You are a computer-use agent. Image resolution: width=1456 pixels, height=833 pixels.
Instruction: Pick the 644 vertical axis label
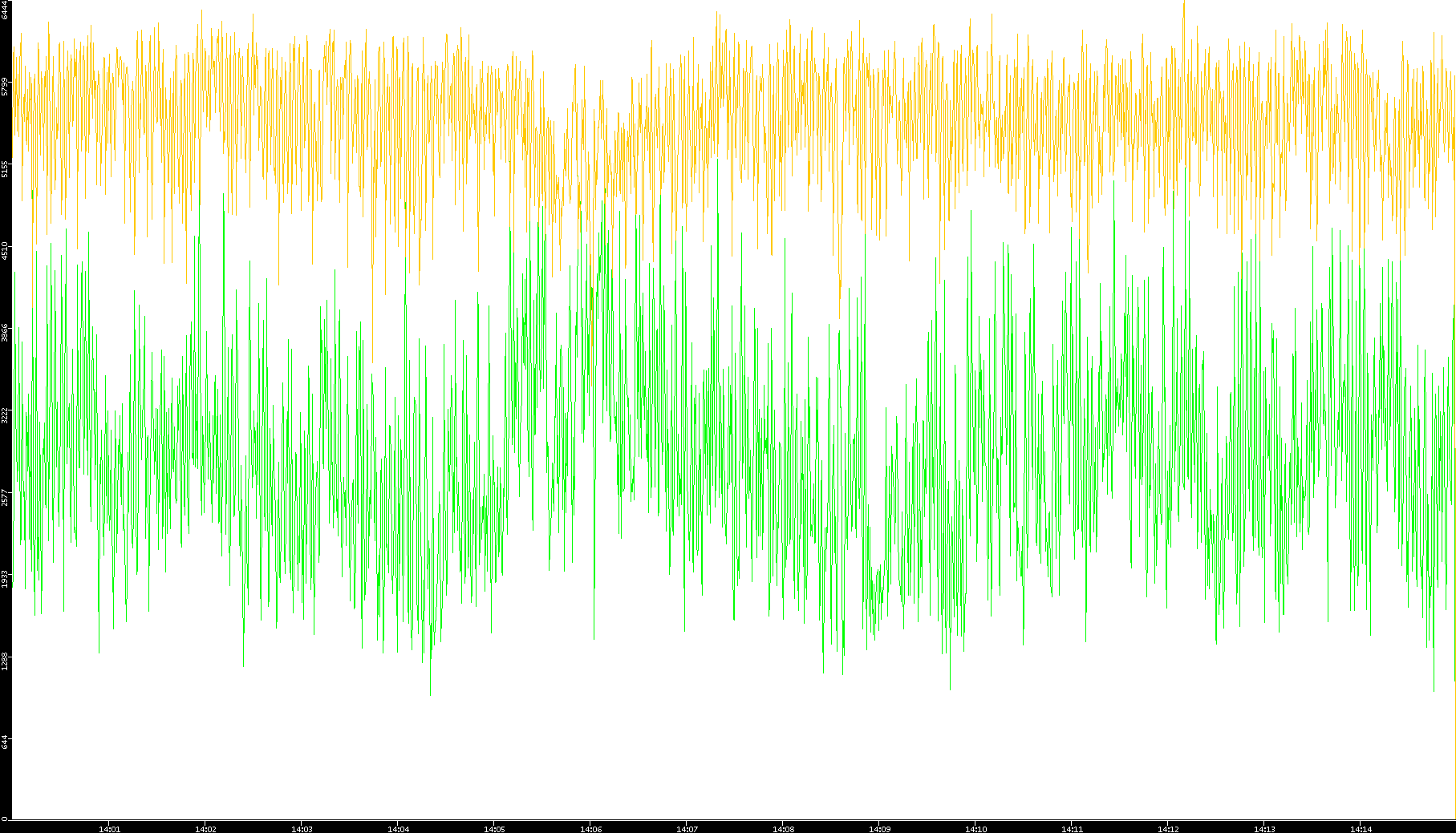coord(5,742)
